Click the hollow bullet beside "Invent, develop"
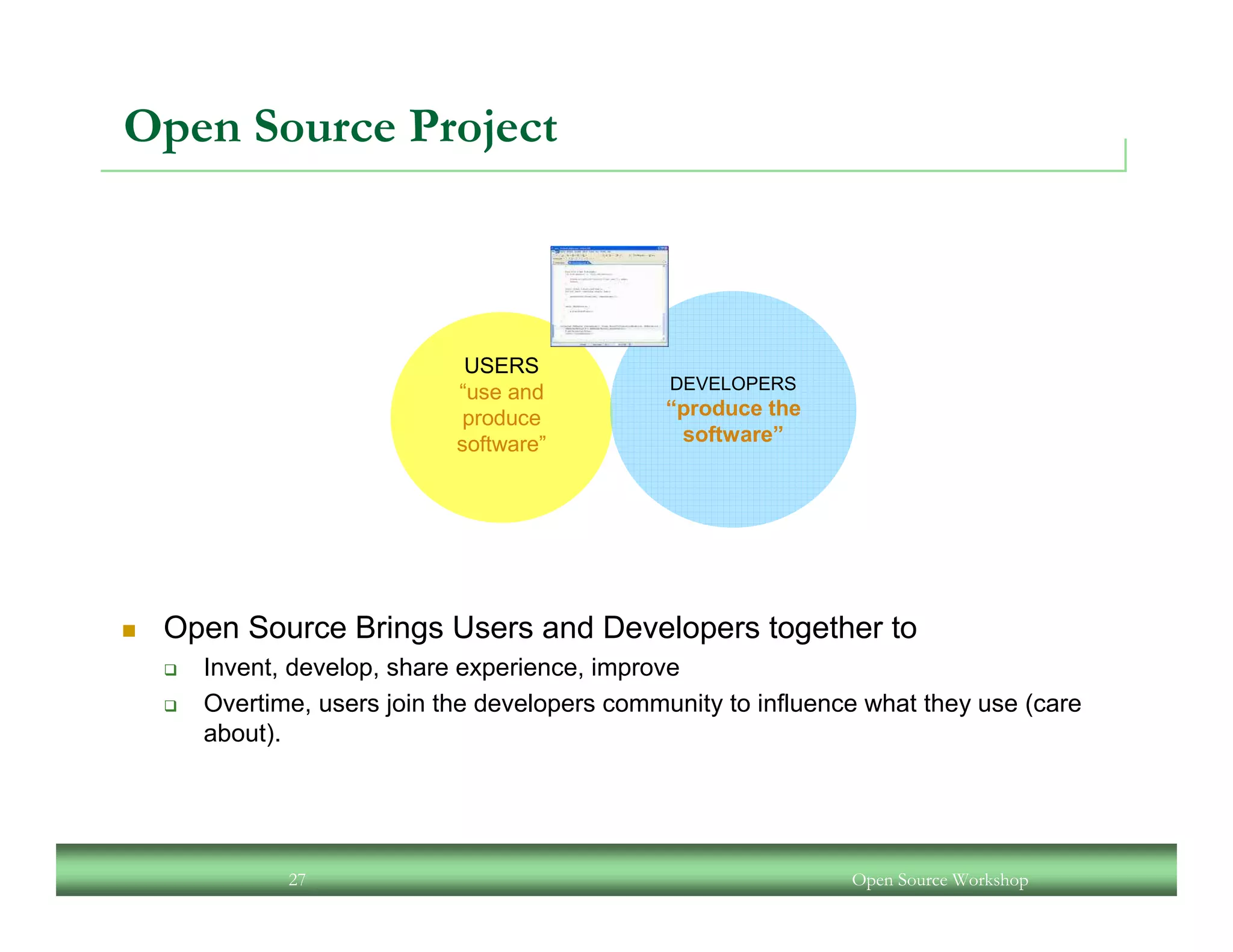Screen dimensions: 1233x952 [x=170, y=670]
